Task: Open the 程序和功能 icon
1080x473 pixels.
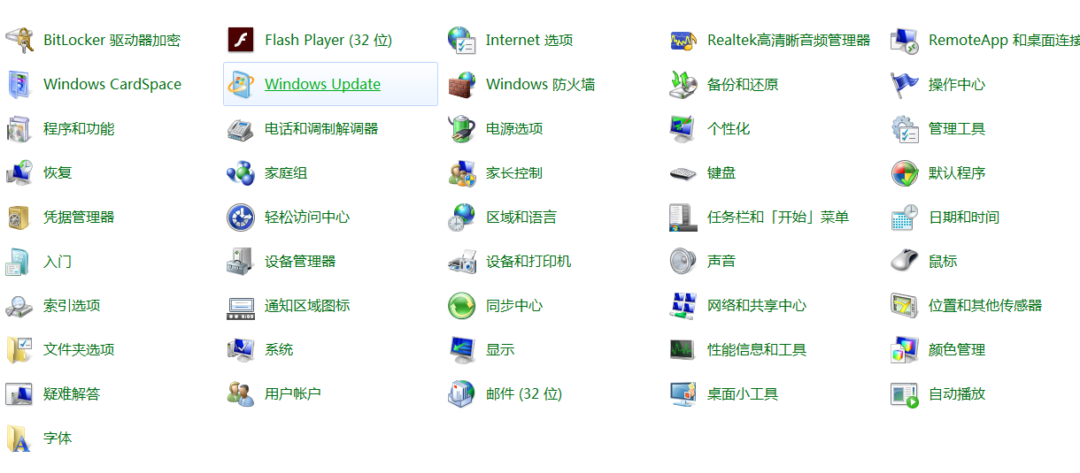Action: coord(19,129)
